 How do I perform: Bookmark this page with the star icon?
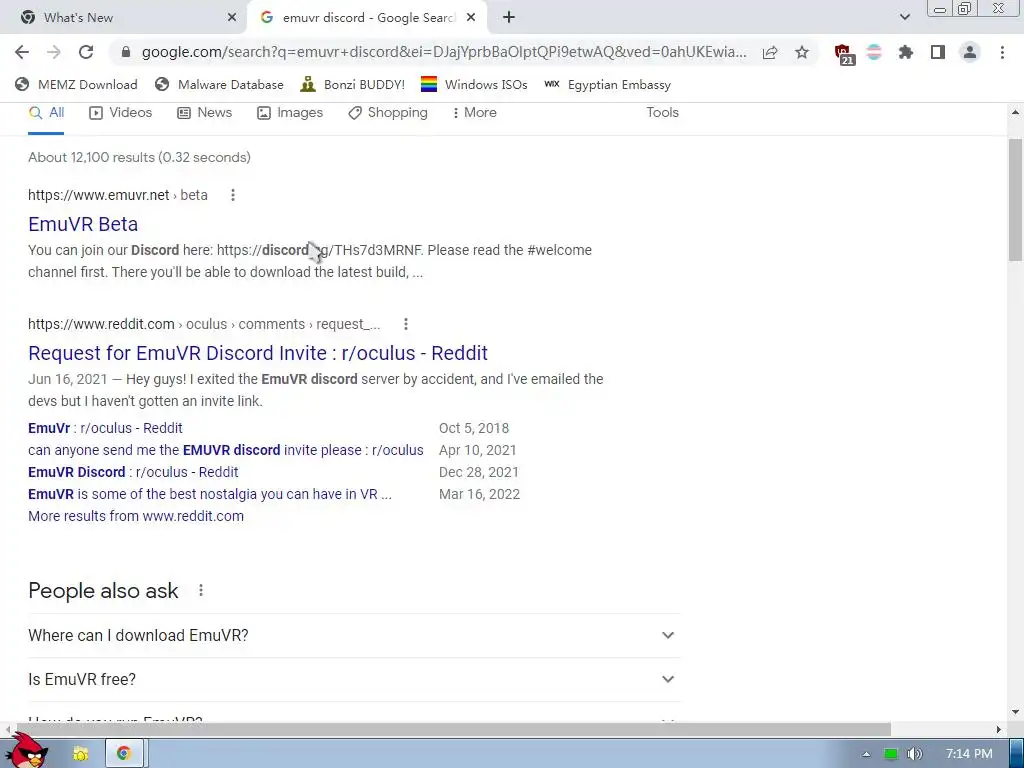click(x=802, y=52)
